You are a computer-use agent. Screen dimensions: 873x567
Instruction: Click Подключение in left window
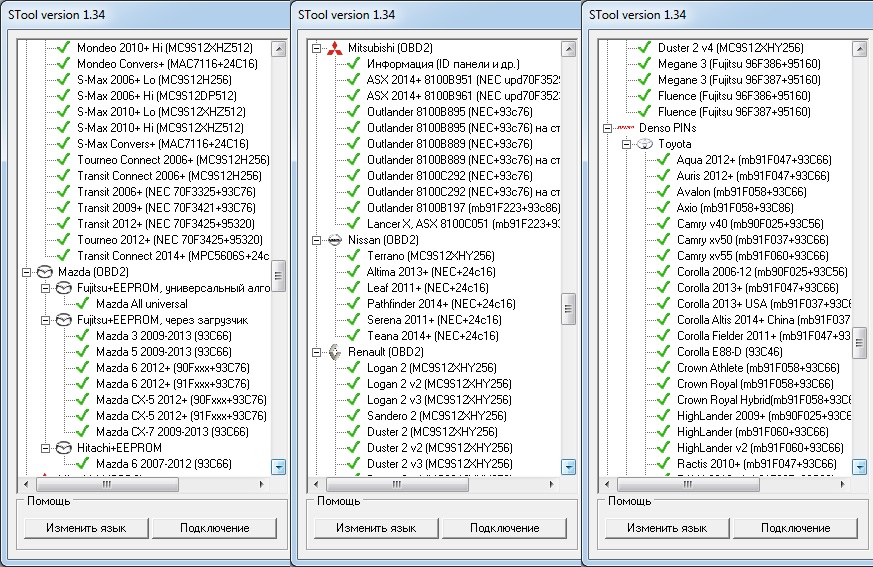click(214, 528)
